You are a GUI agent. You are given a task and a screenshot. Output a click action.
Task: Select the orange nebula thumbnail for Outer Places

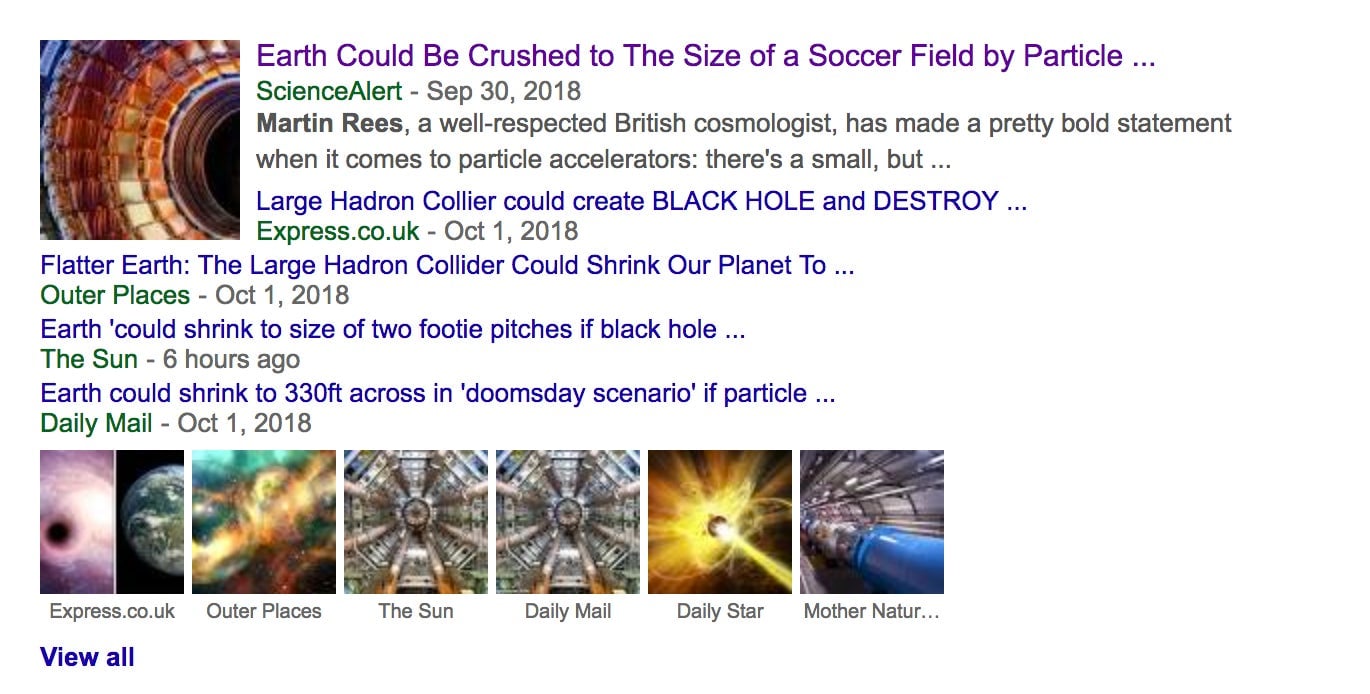click(x=264, y=522)
